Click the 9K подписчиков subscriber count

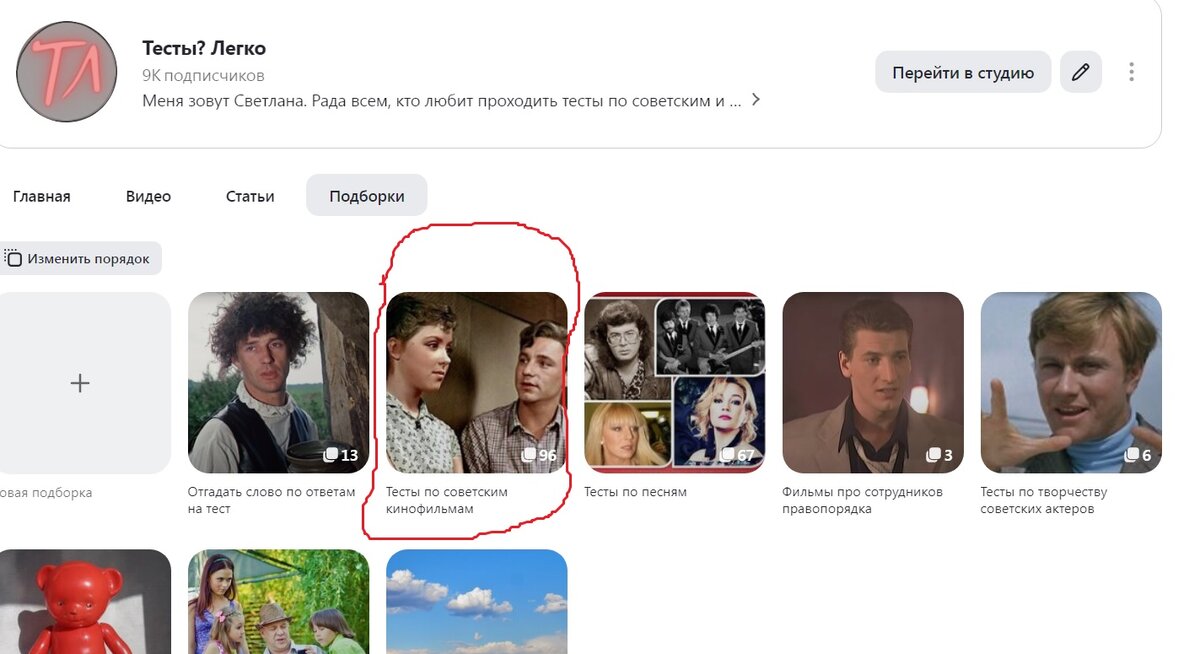[x=203, y=76]
